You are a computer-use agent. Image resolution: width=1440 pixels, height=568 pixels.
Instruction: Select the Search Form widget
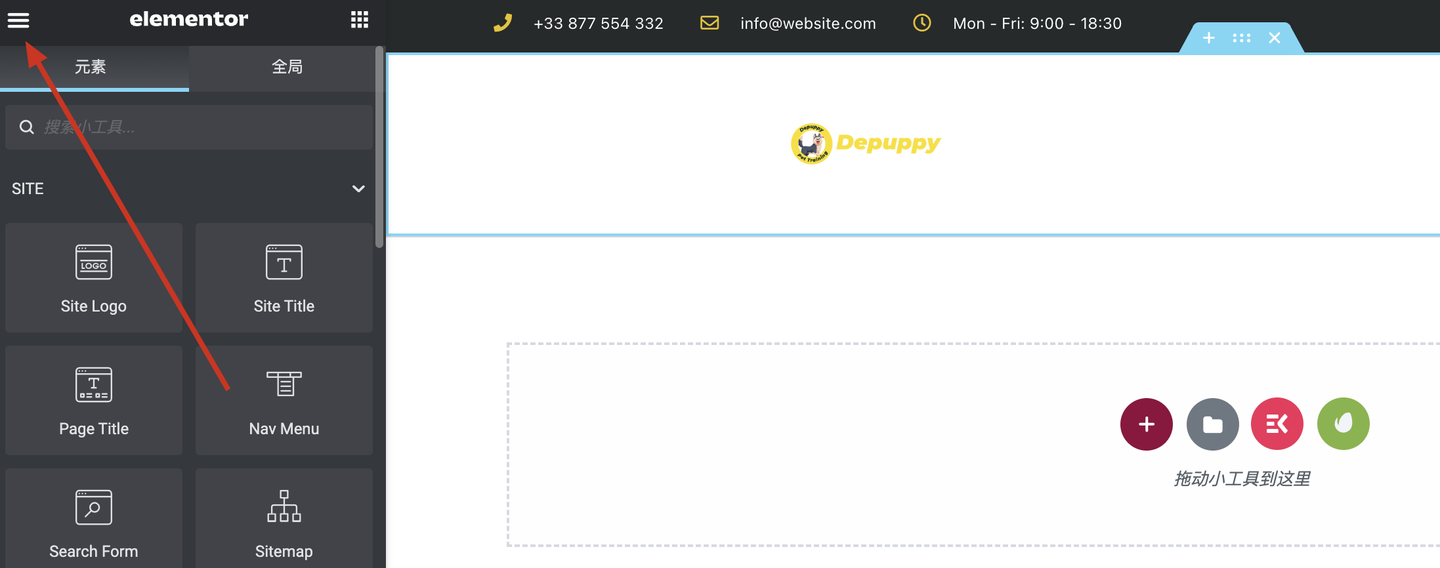pyautogui.click(x=94, y=518)
